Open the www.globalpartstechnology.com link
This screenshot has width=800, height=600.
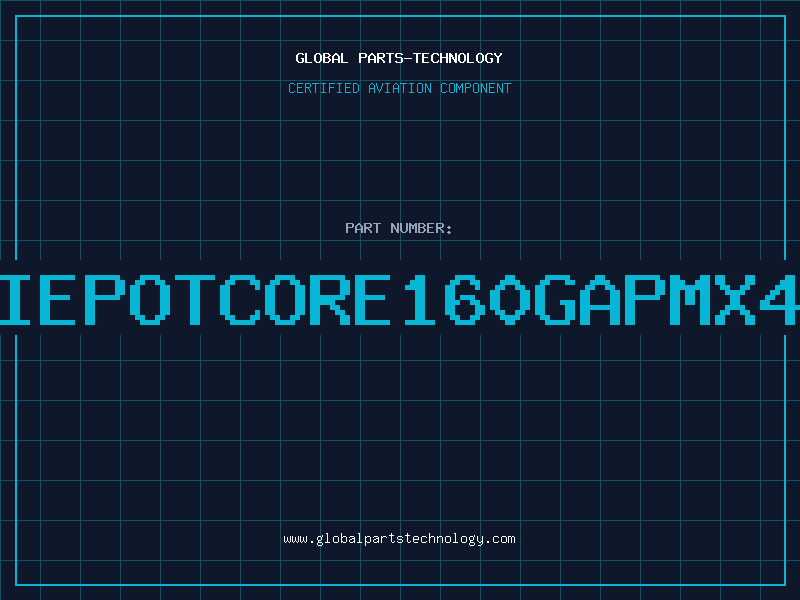tap(399, 539)
